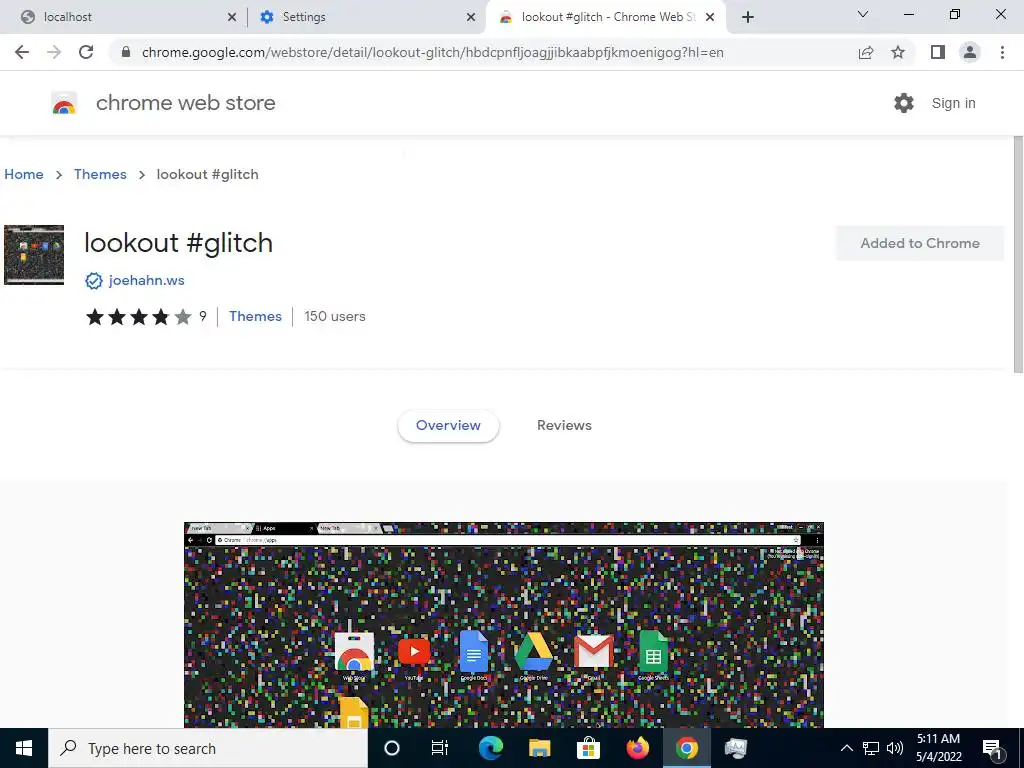Viewport: 1024px width, 768px height.
Task: Open Chrome side panel icon
Action: click(x=938, y=52)
